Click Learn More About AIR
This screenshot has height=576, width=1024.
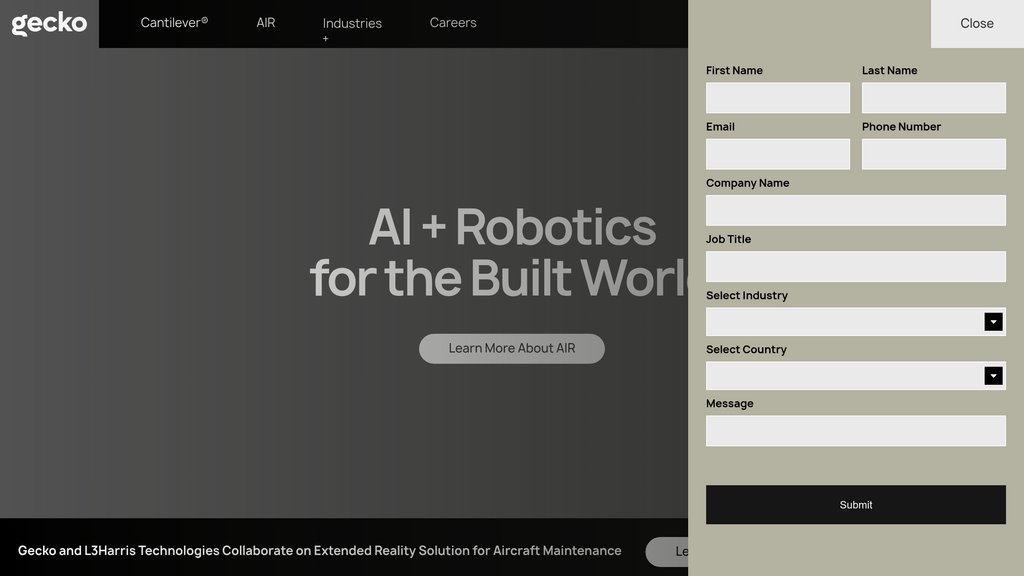tap(511, 348)
